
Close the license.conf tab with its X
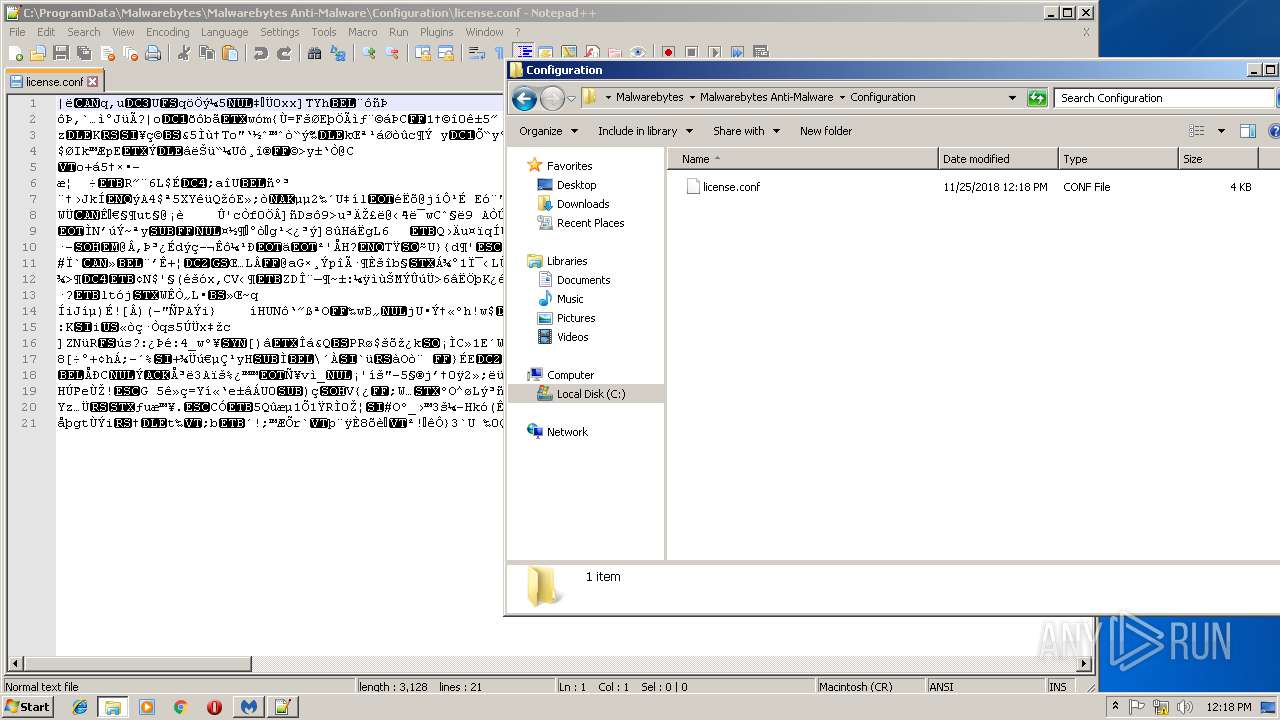pyautogui.click(x=93, y=82)
